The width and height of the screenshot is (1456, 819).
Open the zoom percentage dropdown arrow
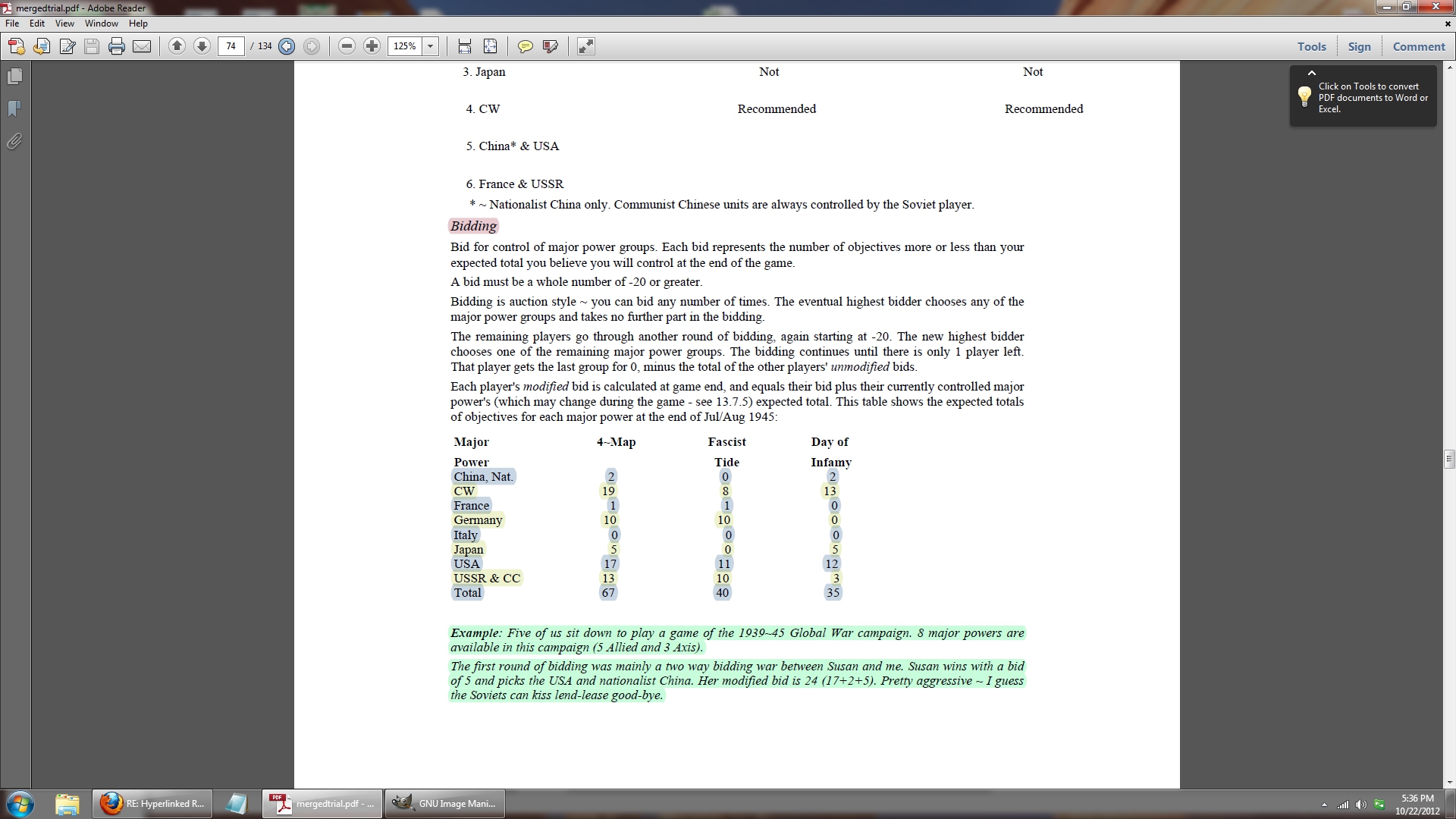click(431, 46)
